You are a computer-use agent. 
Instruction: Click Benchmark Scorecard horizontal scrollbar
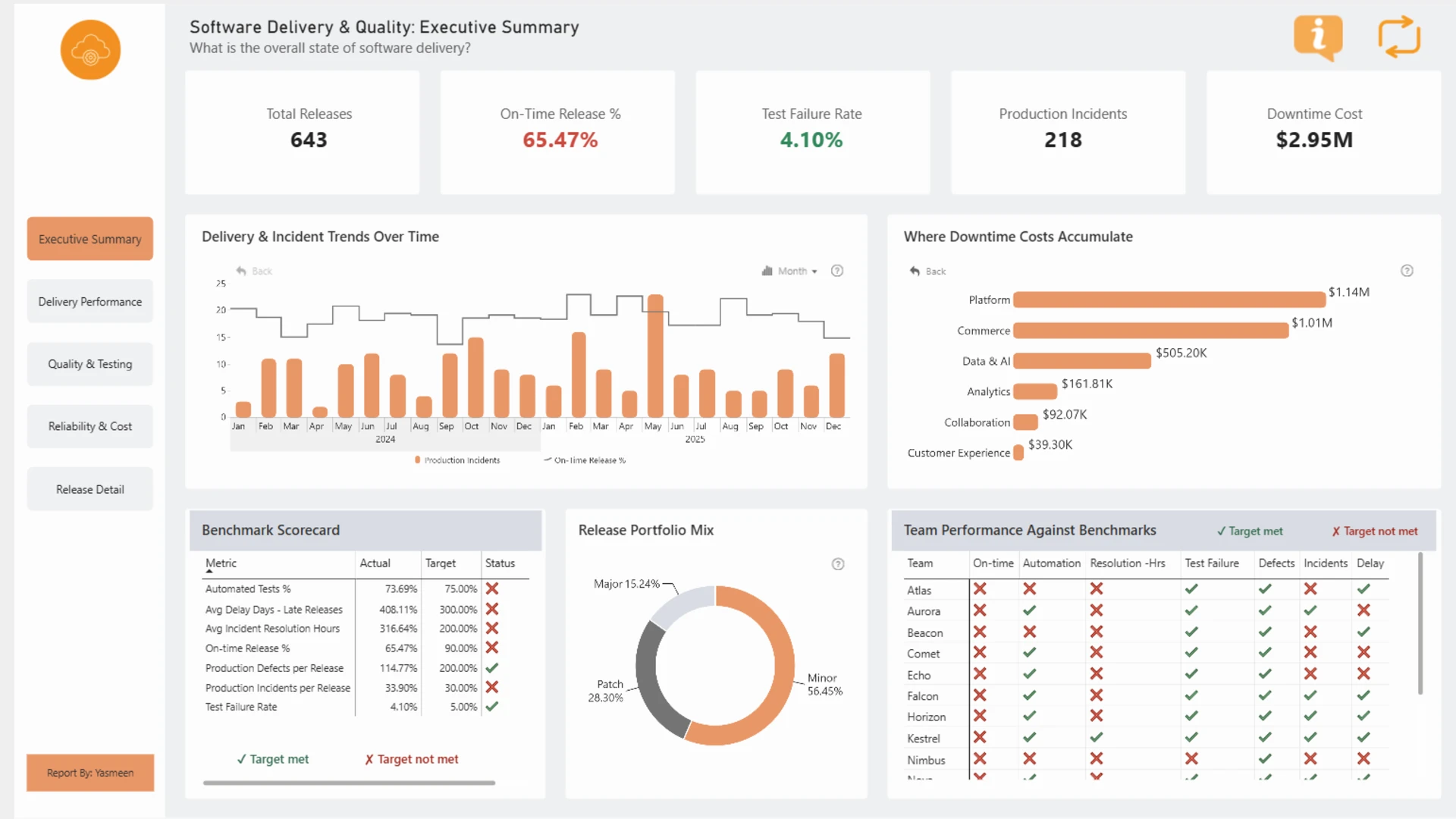pos(349,783)
